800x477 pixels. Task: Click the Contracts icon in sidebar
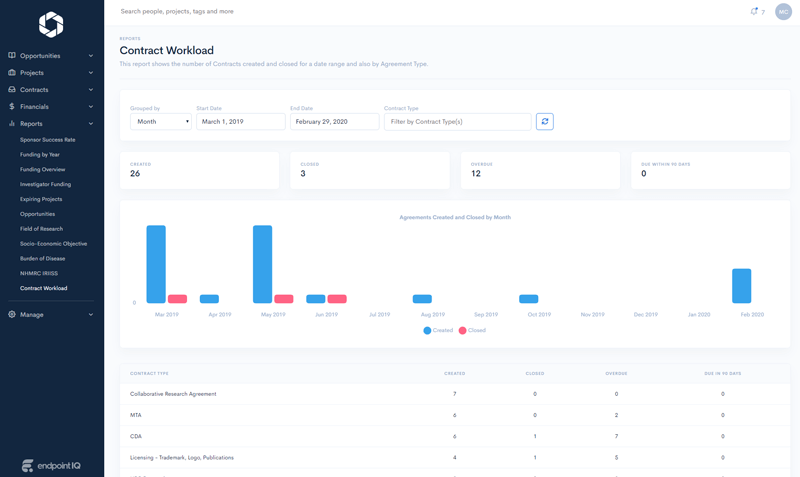[12, 90]
